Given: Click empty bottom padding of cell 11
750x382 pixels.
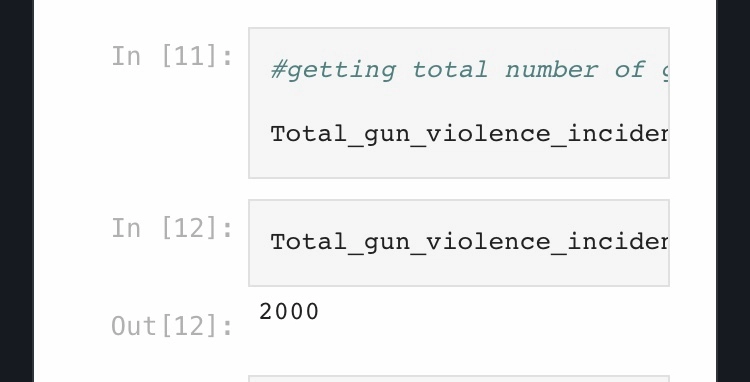Looking at the screenshot, I should (x=459, y=162).
